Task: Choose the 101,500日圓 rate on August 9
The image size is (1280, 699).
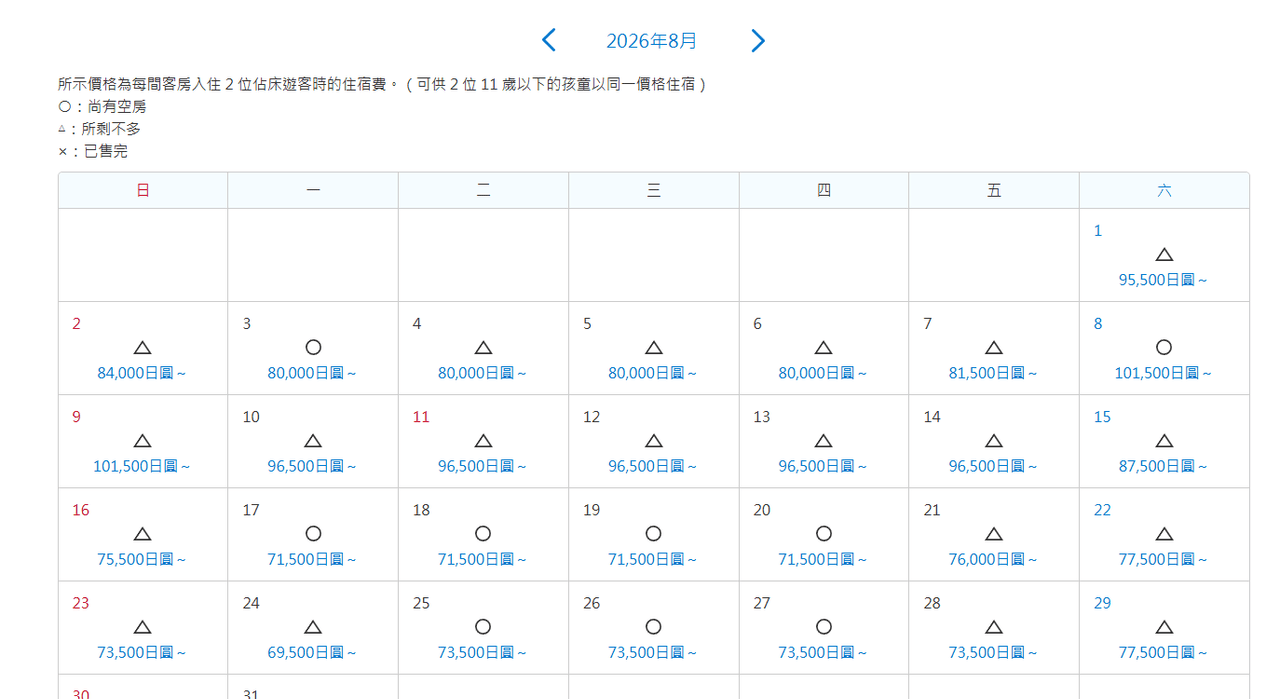Action: 142,466
